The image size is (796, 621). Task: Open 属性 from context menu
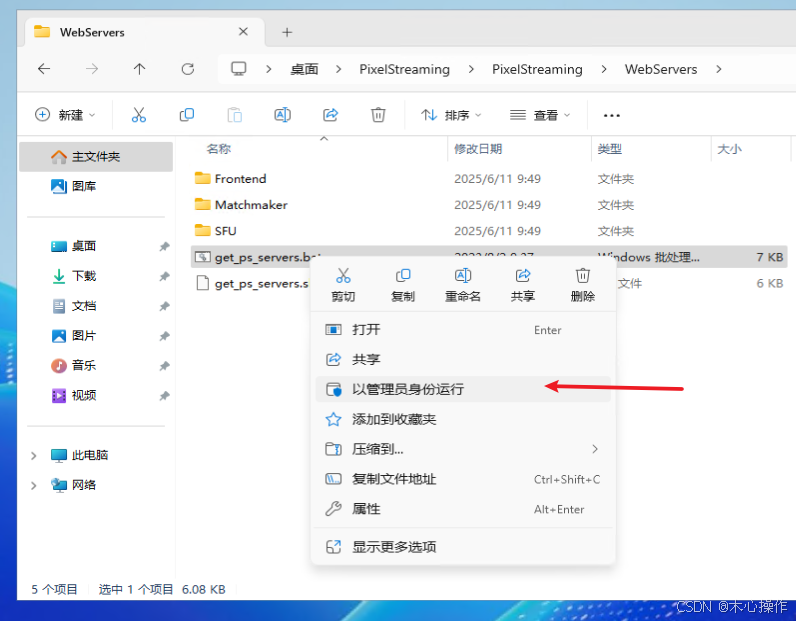pos(463,509)
